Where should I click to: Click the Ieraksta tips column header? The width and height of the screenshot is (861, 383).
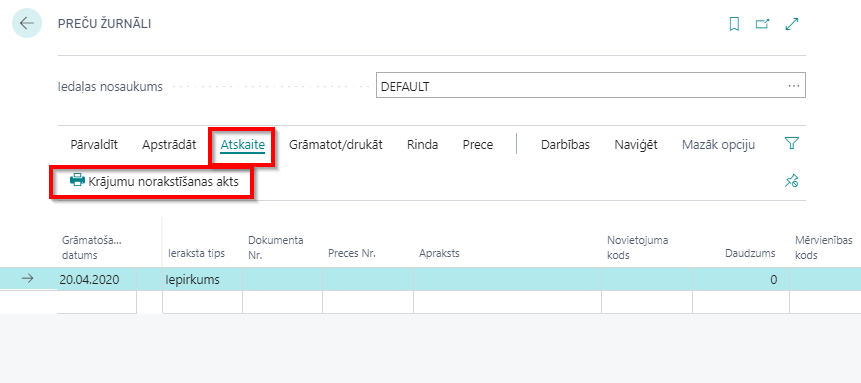coord(197,253)
